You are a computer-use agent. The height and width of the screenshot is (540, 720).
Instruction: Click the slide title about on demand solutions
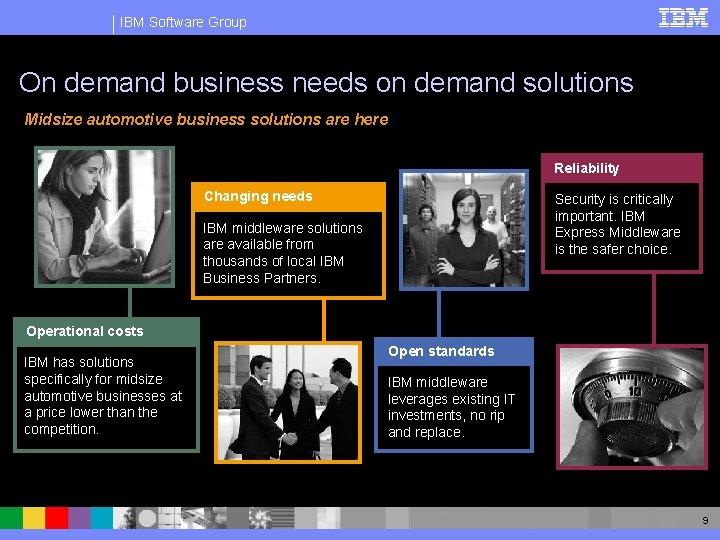[x=326, y=83]
